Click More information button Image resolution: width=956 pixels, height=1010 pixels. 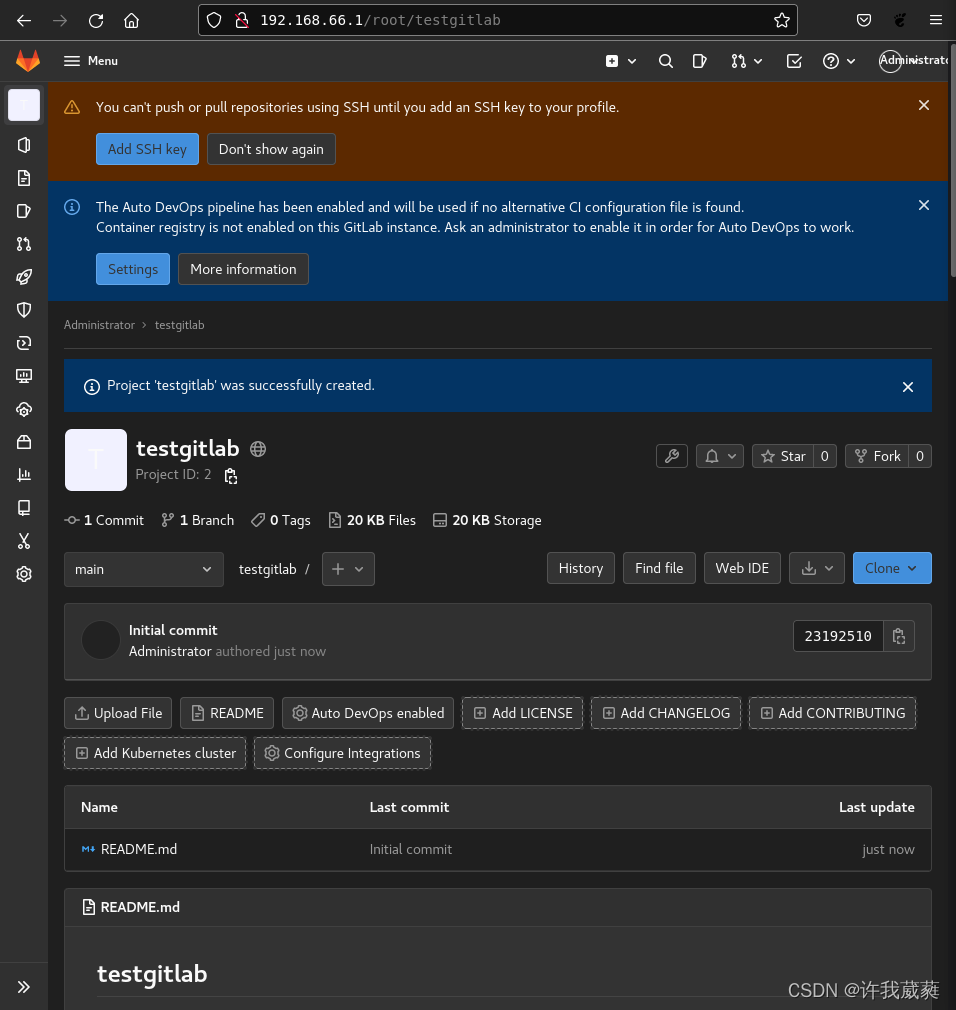(x=243, y=269)
